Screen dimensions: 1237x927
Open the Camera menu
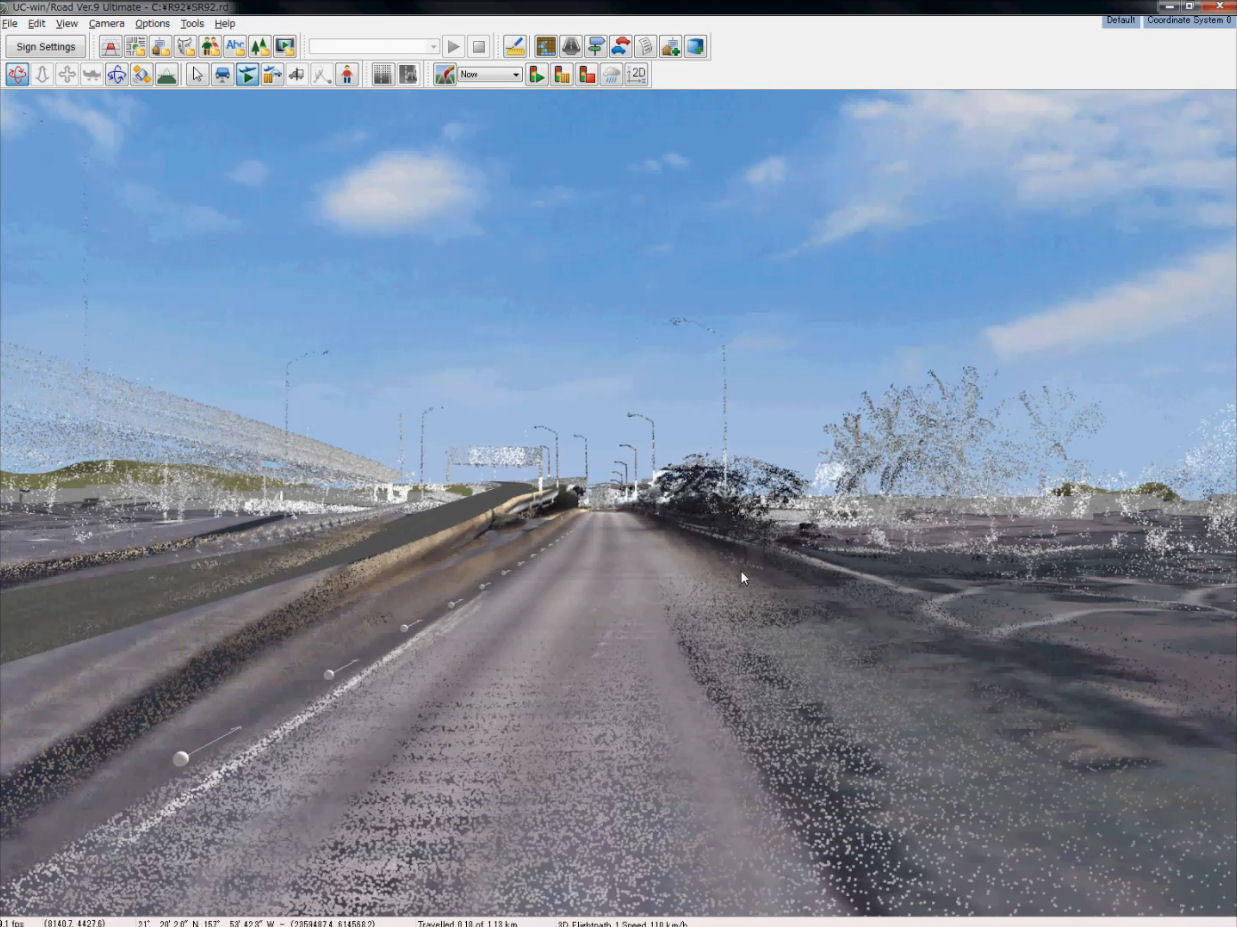point(107,23)
